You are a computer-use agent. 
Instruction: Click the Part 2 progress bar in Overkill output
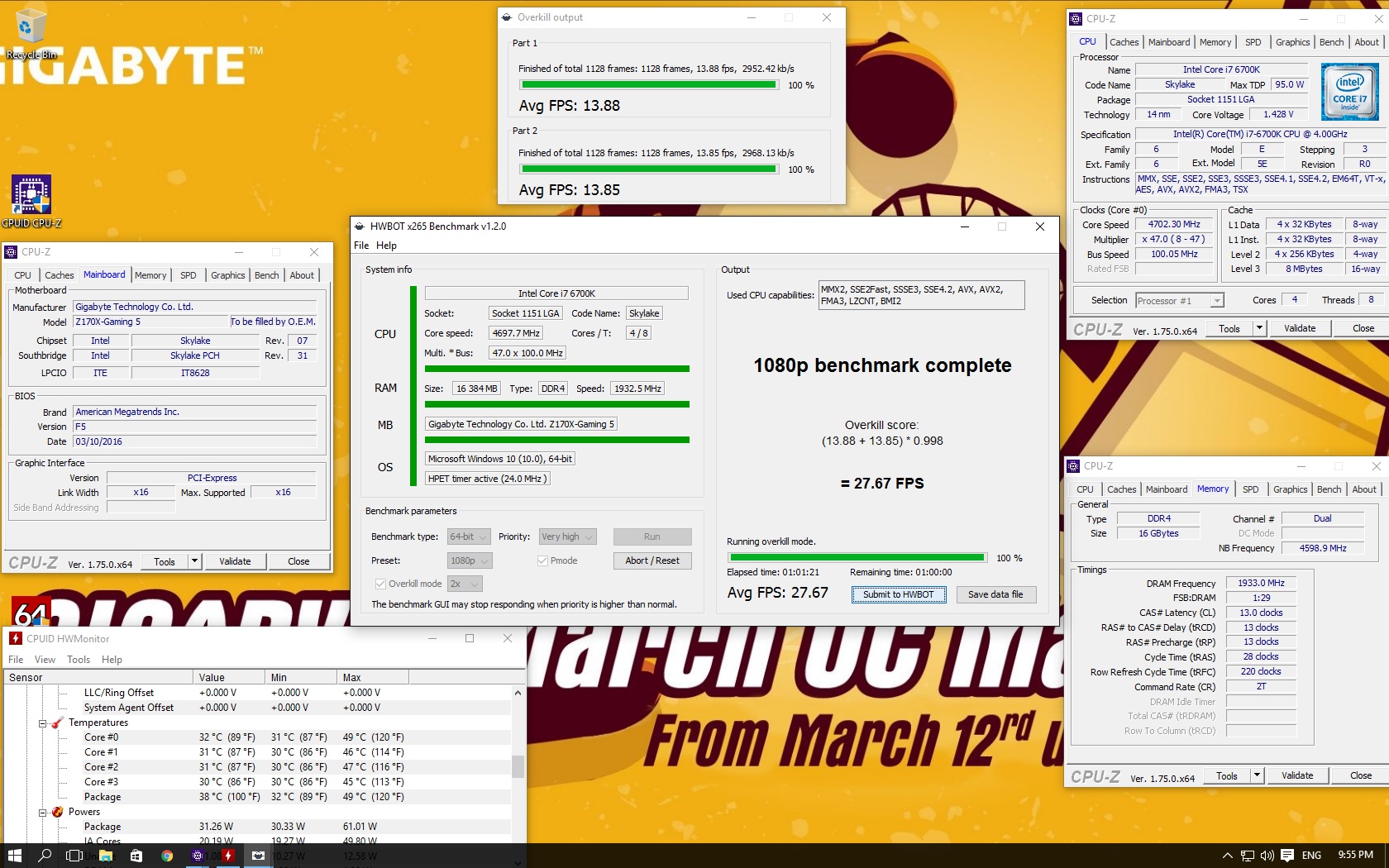pyautogui.click(x=649, y=169)
